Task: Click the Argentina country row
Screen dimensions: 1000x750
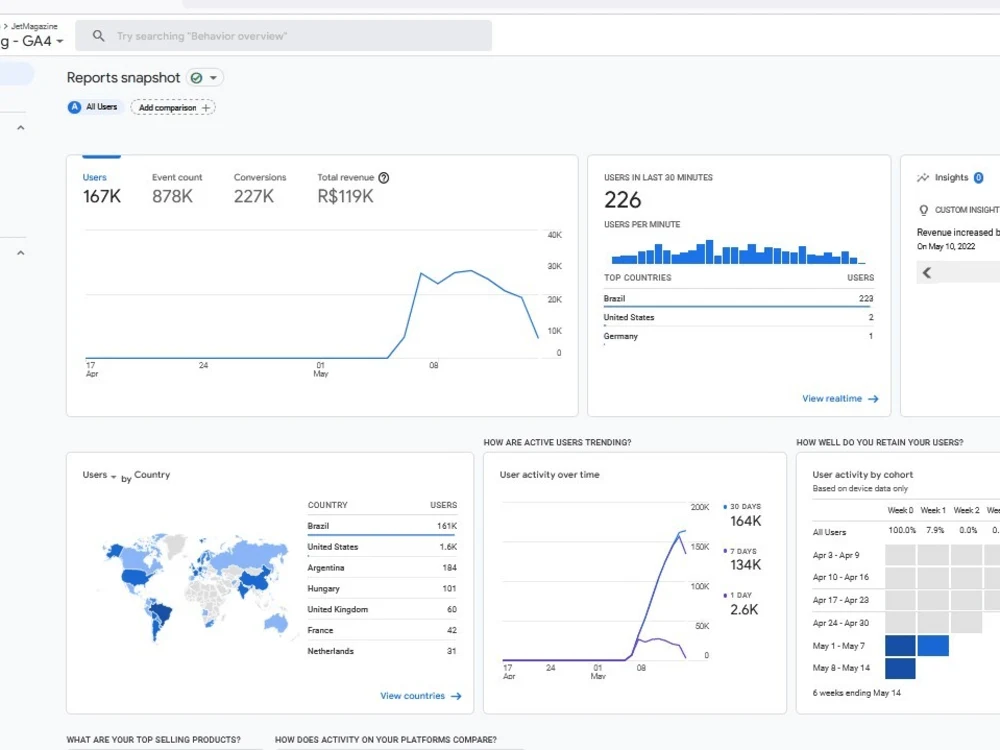Action: 382,568
